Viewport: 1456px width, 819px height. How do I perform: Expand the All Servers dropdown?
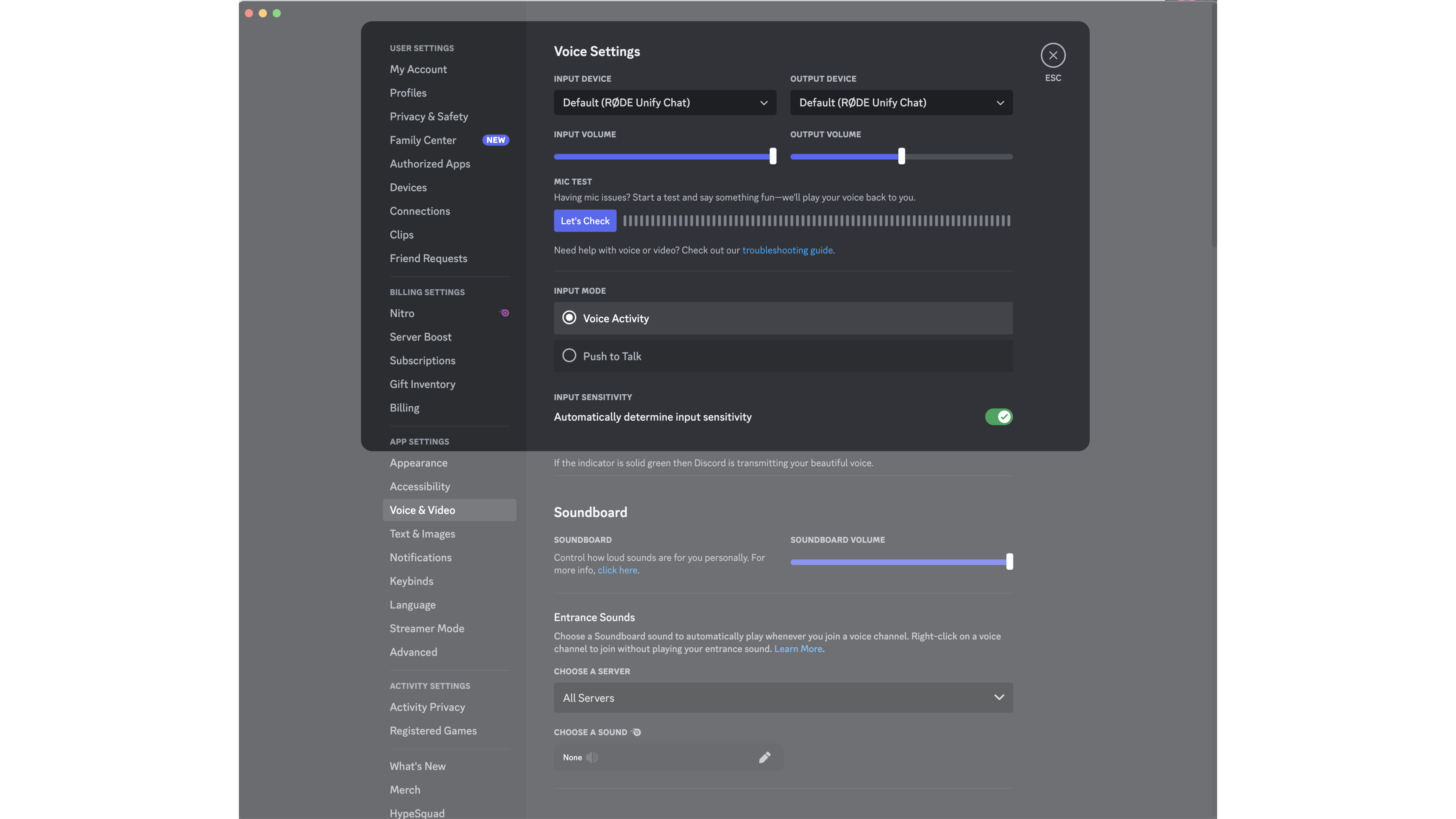pyautogui.click(x=783, y=698)
